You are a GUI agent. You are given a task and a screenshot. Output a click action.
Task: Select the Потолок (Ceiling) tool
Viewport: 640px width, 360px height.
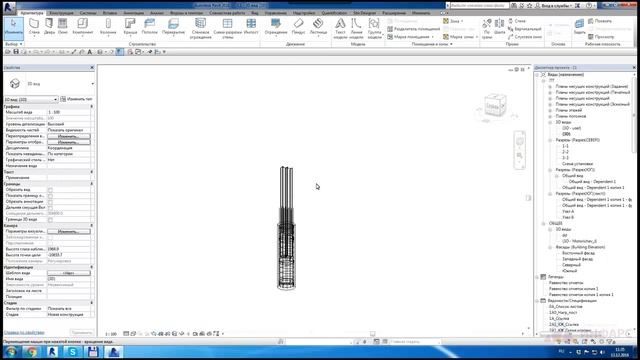point(149,26)
